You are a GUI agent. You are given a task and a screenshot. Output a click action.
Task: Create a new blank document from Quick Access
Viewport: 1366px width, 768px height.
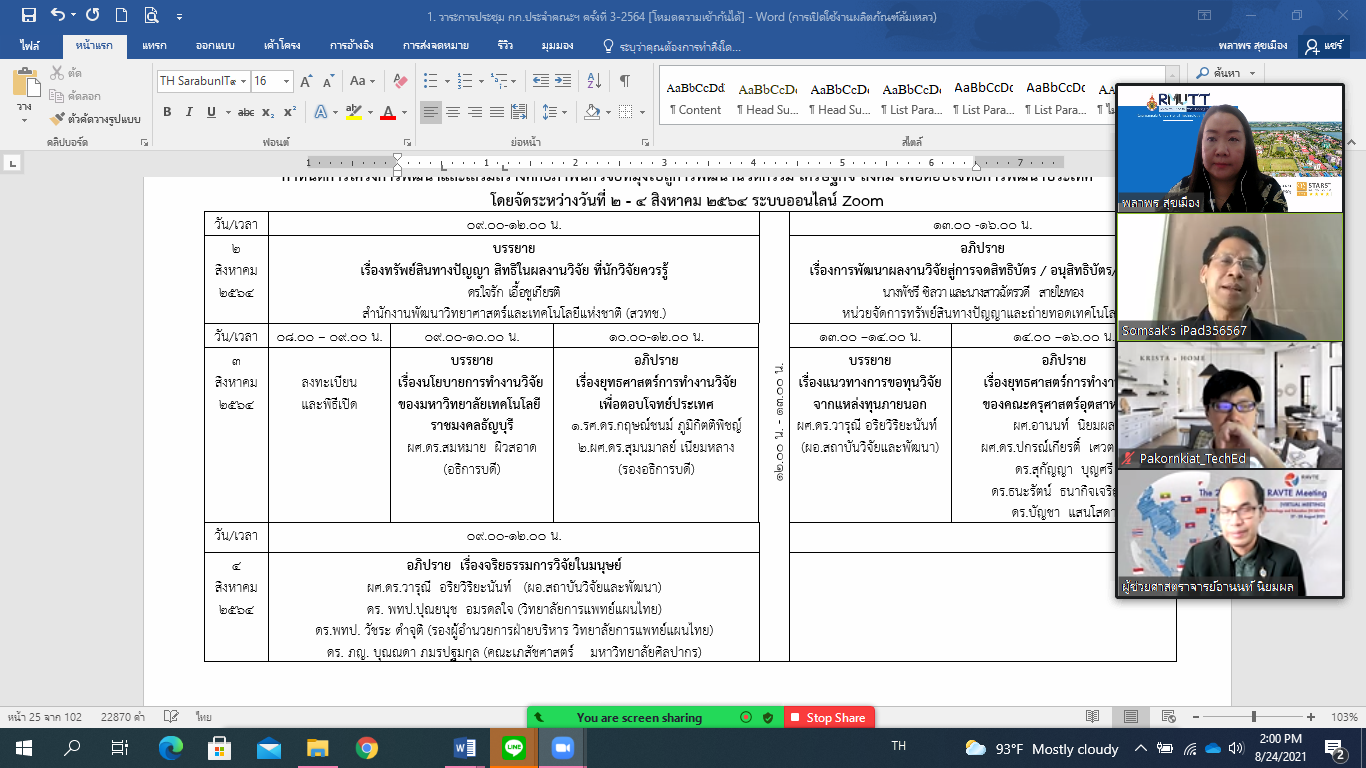pyautogui.click(x=121, y=15)
